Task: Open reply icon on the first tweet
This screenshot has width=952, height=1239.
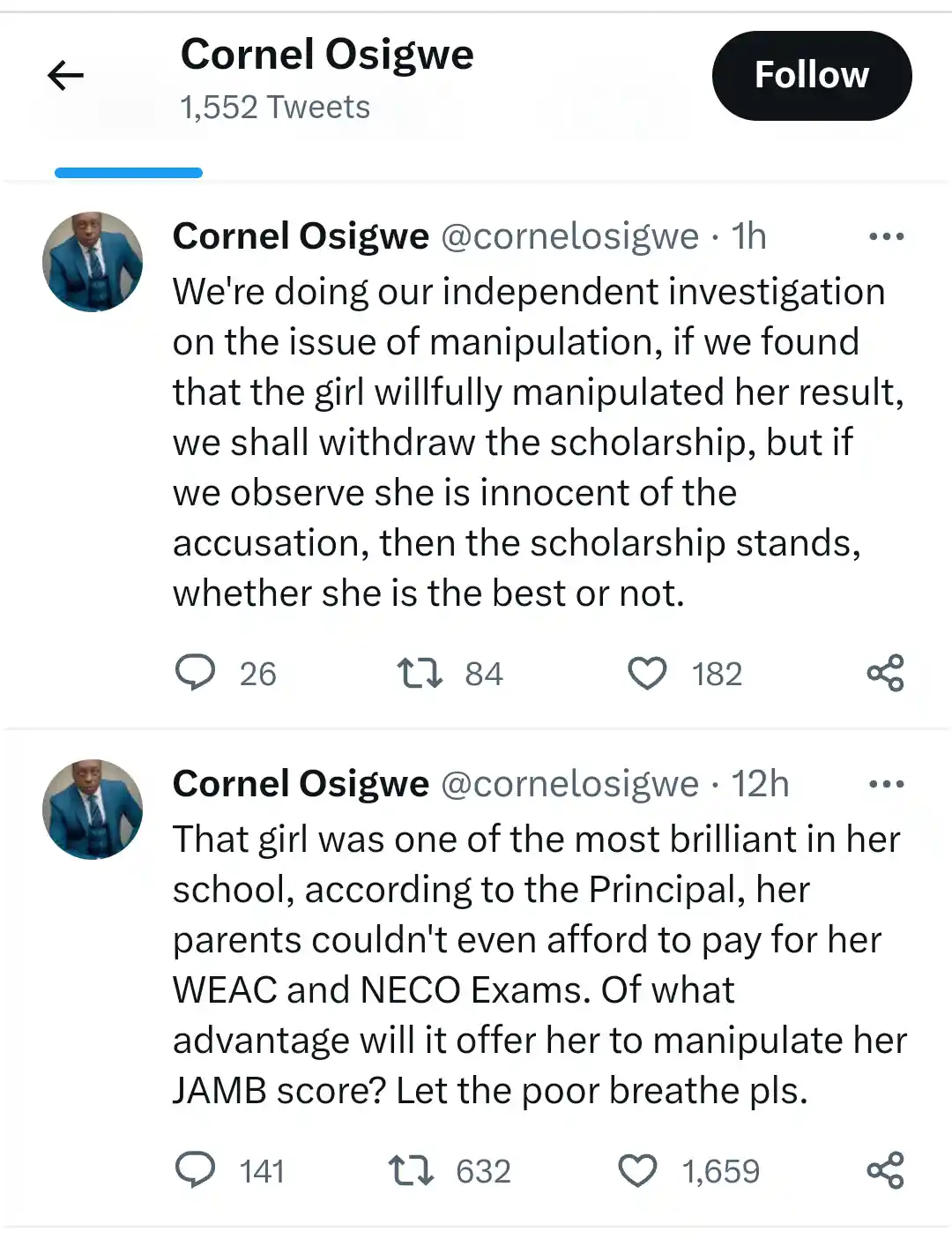Action: (196, 673)
